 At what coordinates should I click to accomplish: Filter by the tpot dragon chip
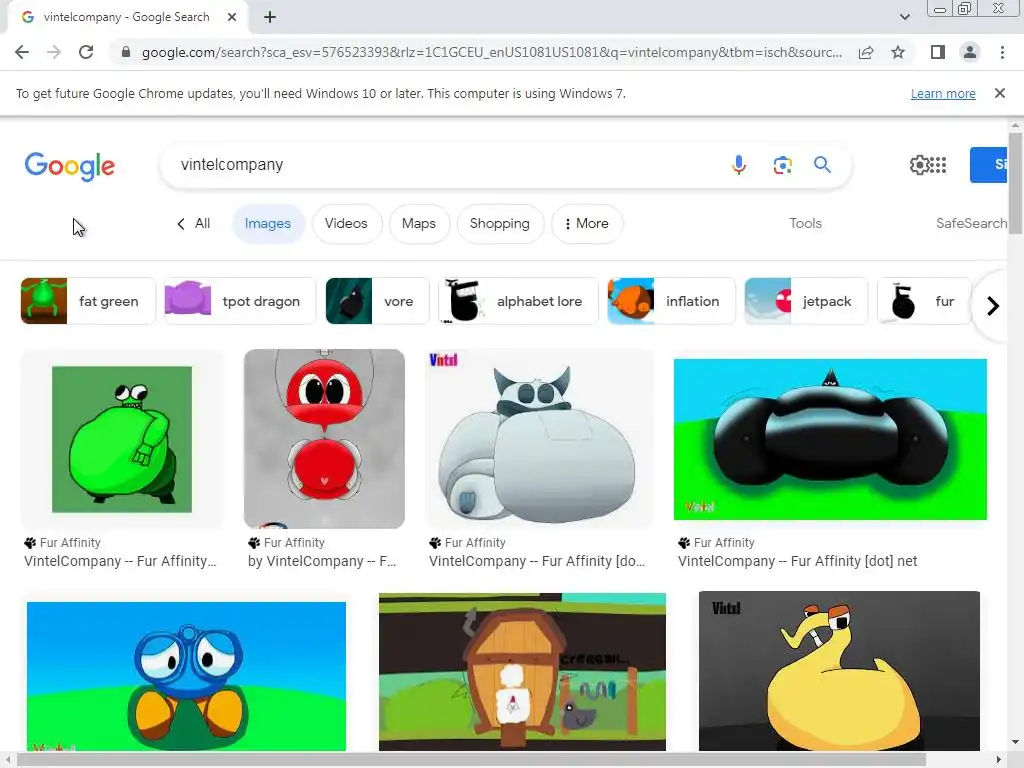(240, 301)
